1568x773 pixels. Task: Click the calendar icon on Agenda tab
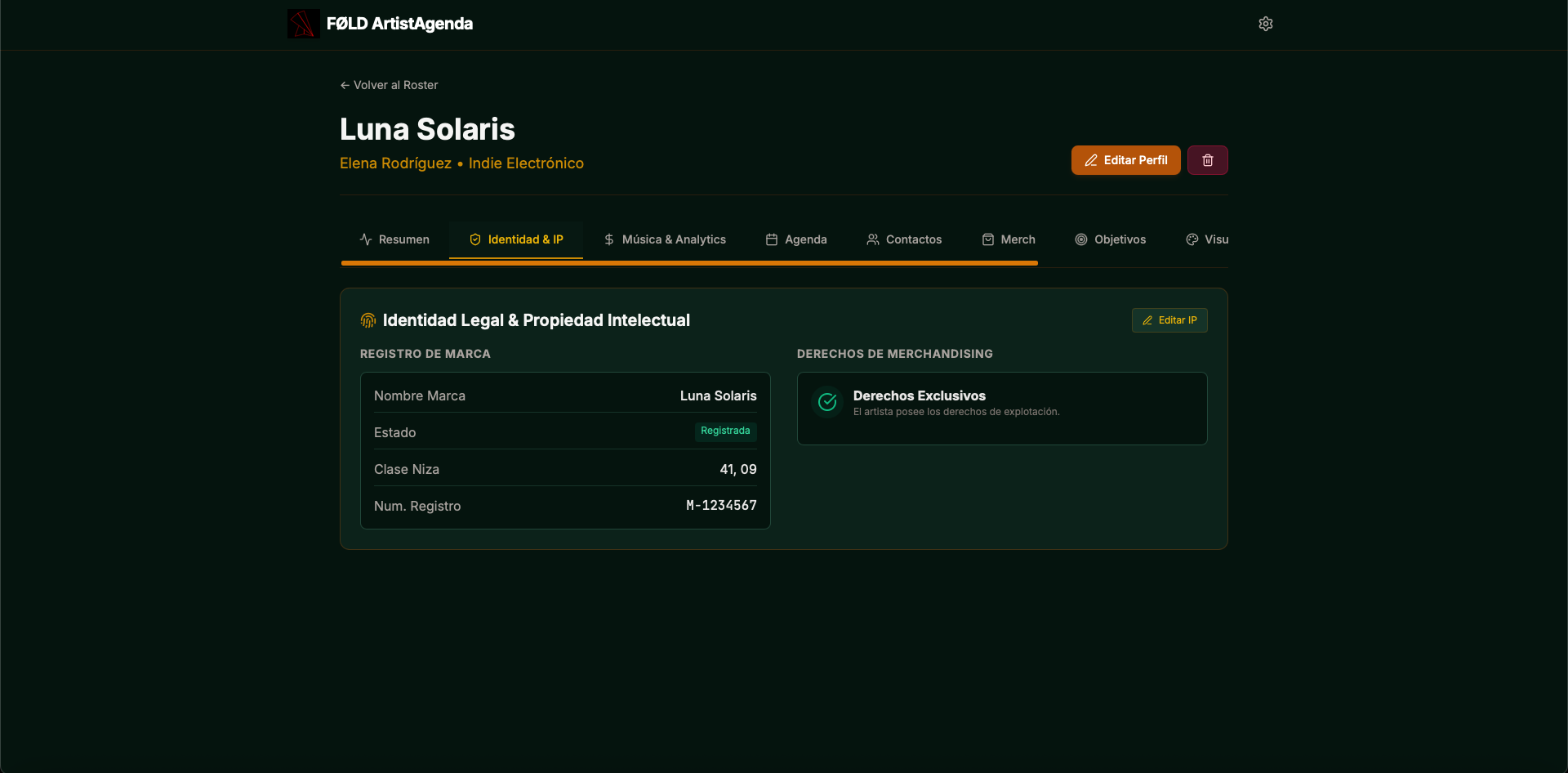pyautogui.click(x=772, y=239)
